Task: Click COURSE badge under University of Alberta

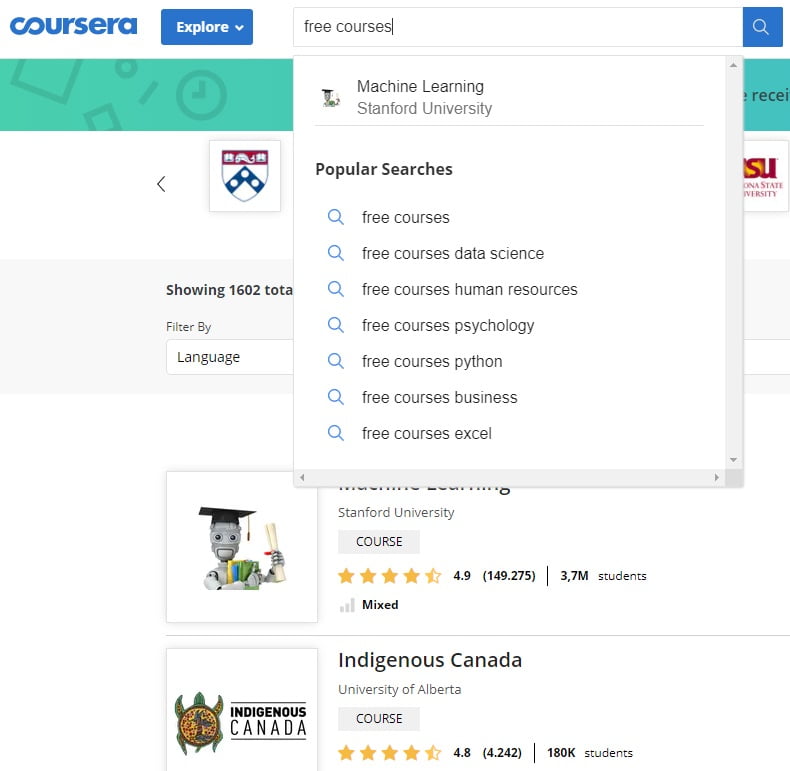Action: click(x=379, y=719)
